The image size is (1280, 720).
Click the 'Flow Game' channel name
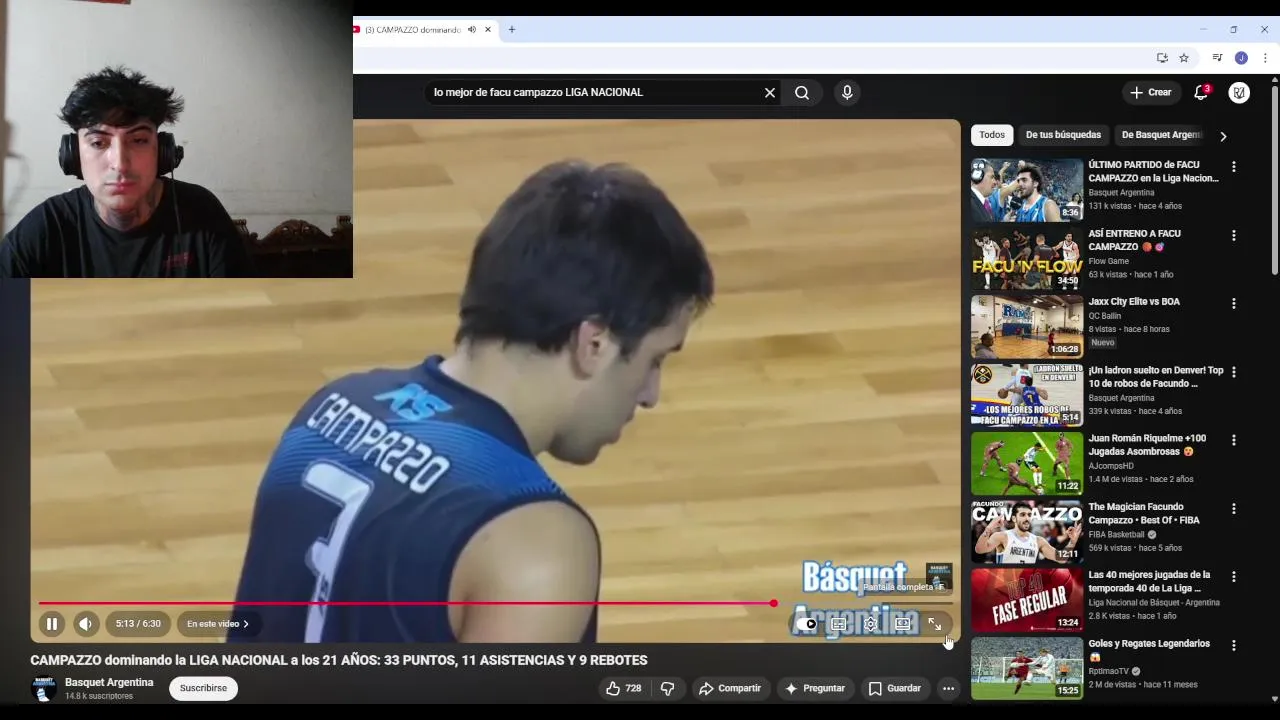tap(1109, 261)
